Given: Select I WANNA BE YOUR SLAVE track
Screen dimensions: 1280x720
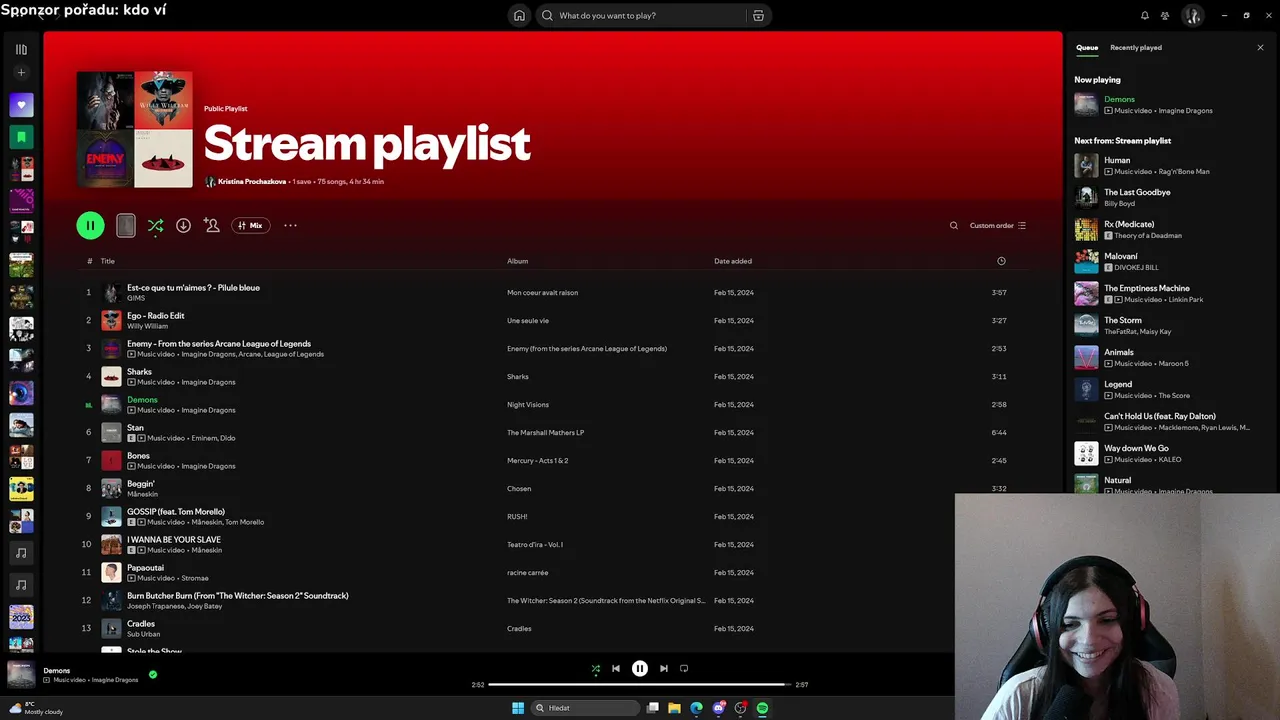Looking at the screenshot, I should [174, 540].
